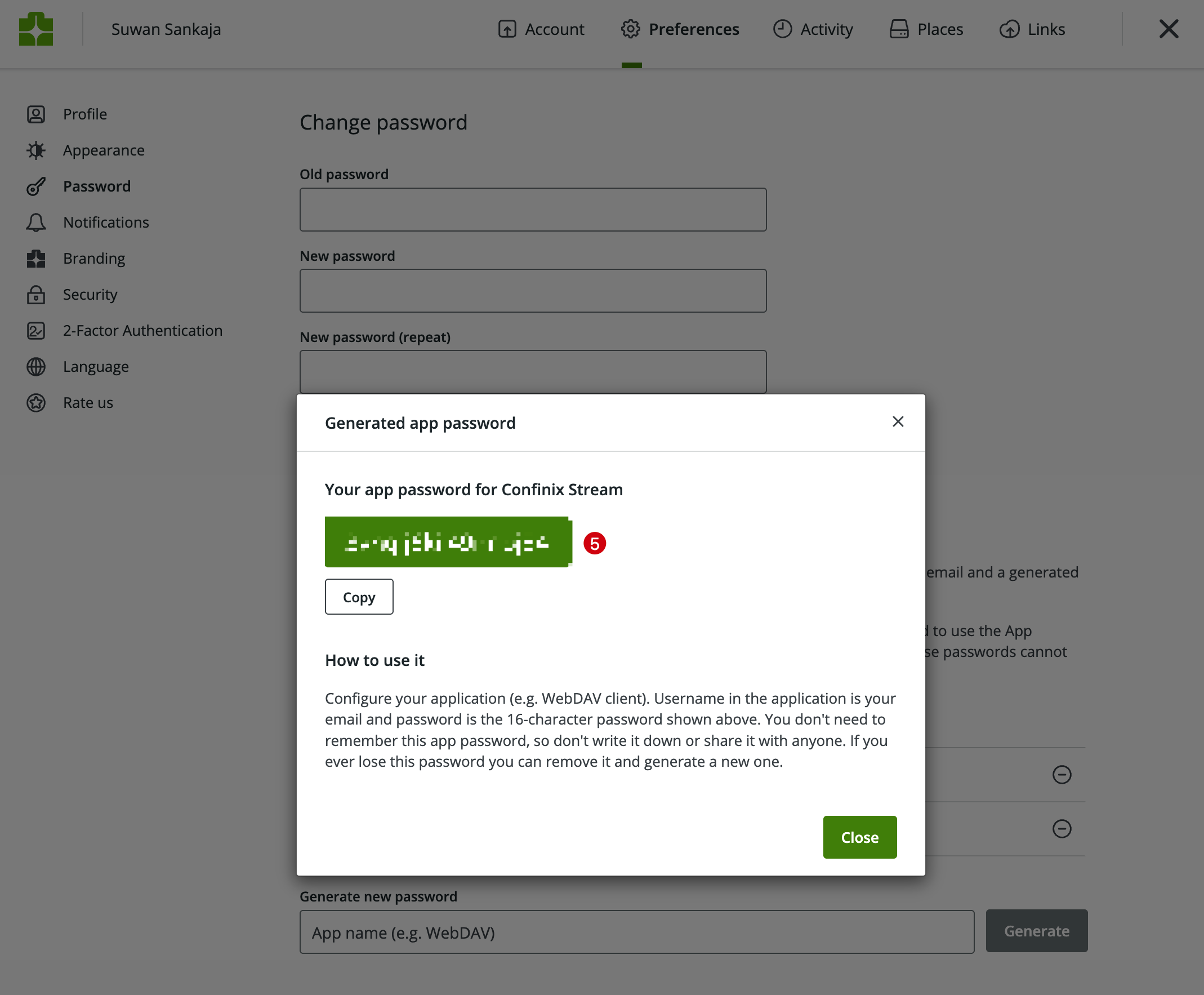Remove the second app password entry
Screen dimensions: 1204x995
[x=1063, y=829]
